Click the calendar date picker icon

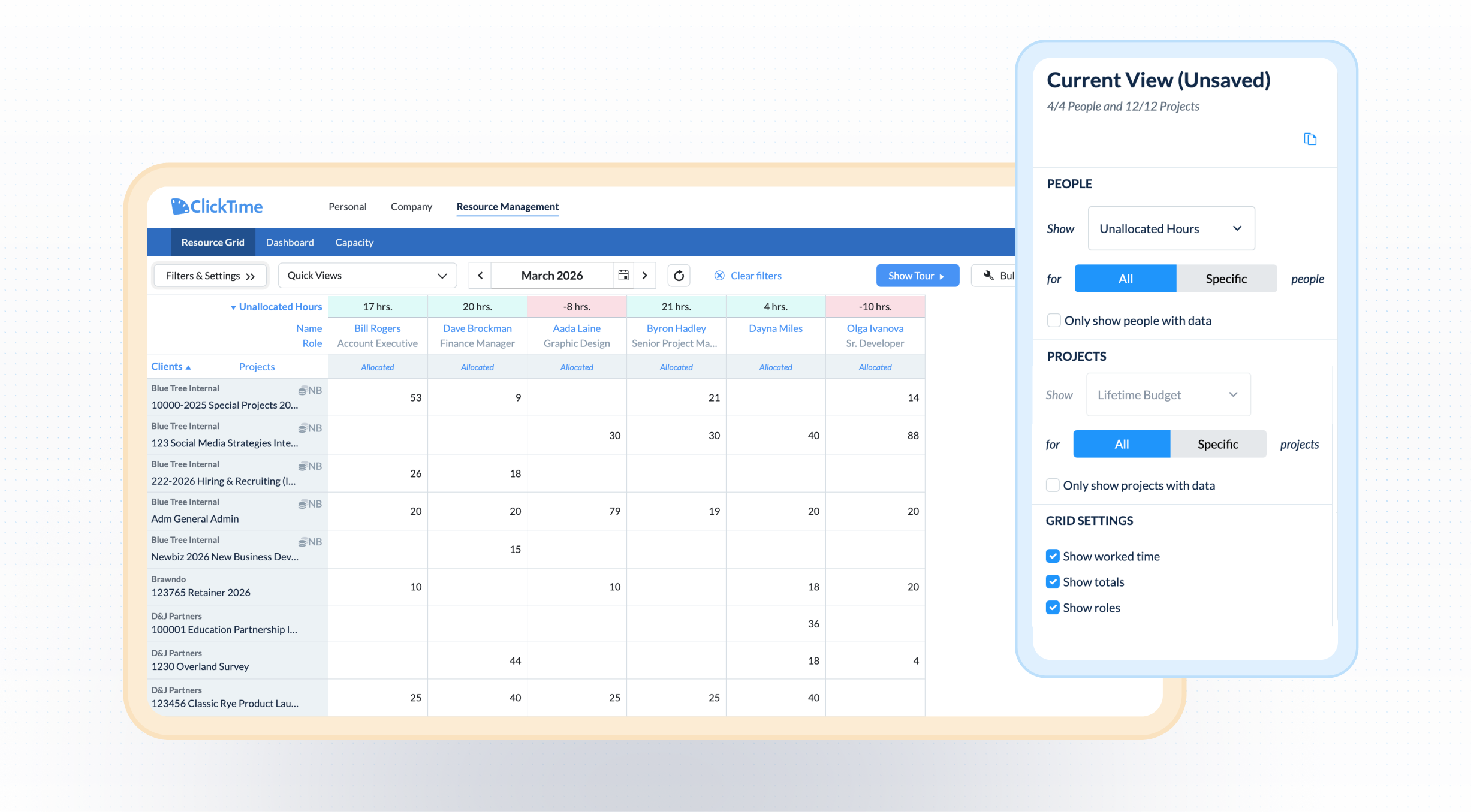pyautogui.click(x=623, y=276)
